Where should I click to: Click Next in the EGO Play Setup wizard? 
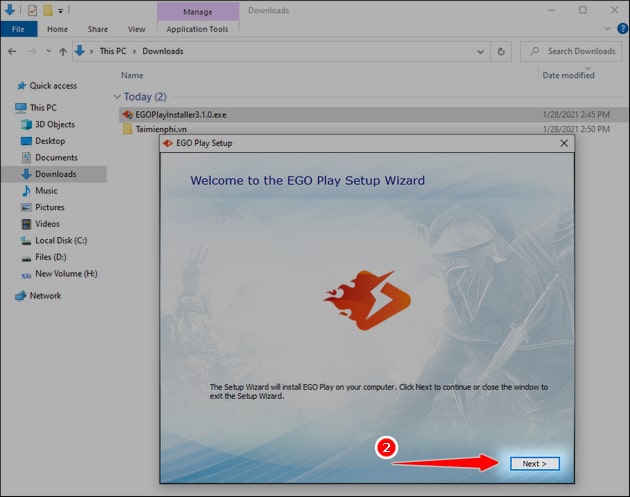[x=534, y=463]
